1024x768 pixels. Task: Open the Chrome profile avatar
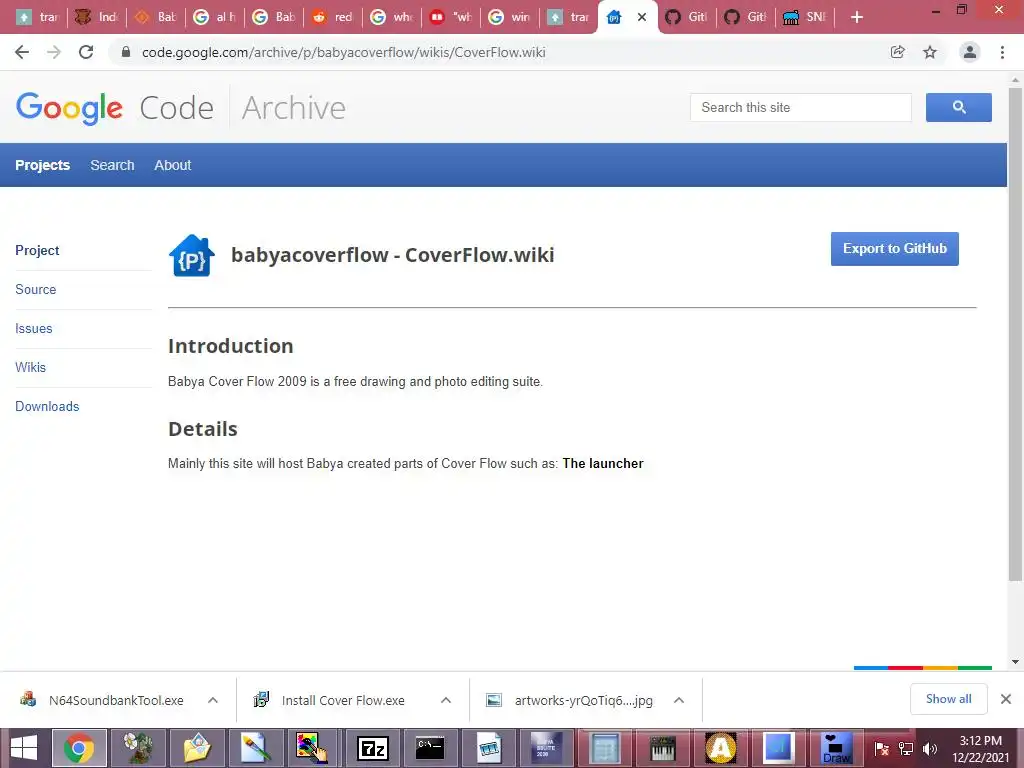tap(970, 52)
